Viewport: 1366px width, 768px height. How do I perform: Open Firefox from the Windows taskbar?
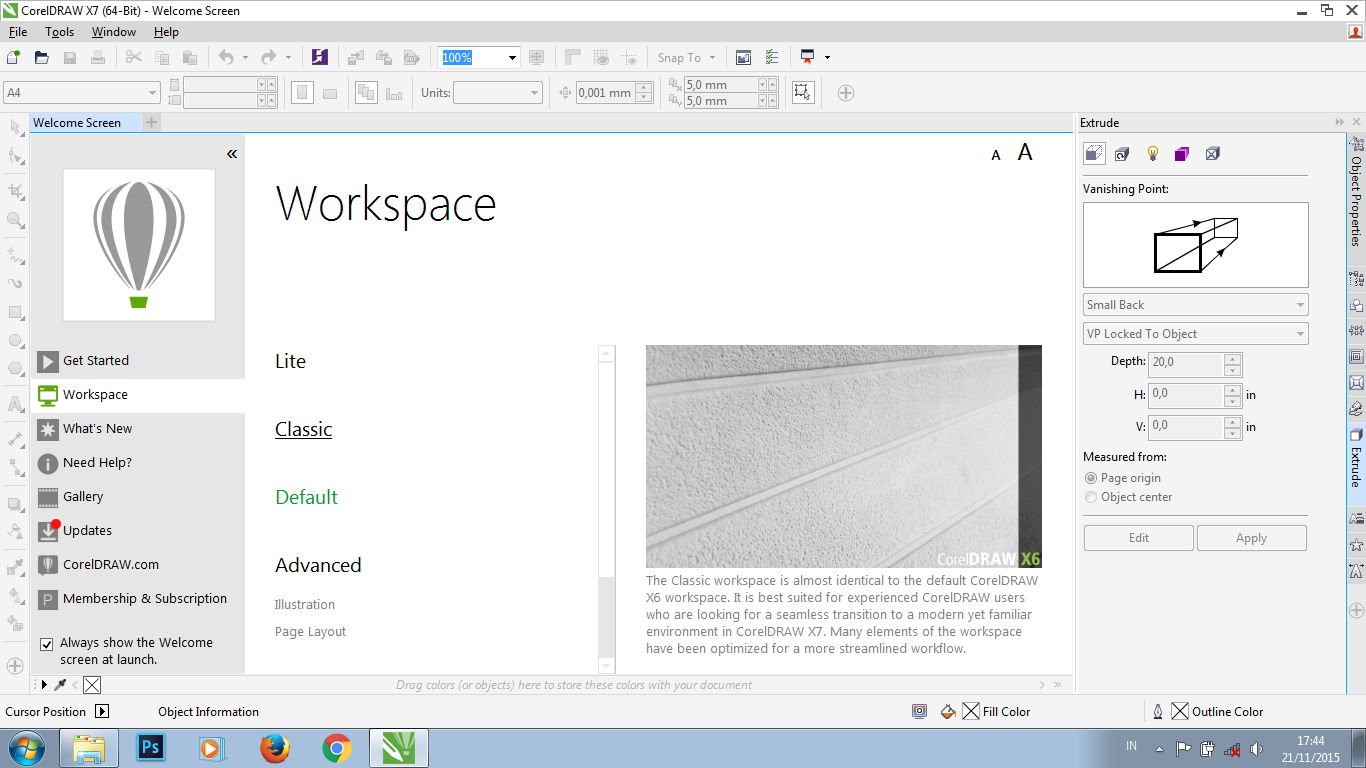click(274, 747)
